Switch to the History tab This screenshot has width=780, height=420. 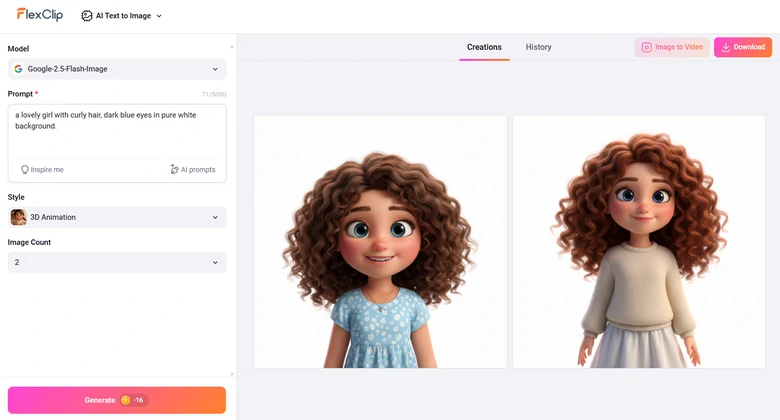click(x=538, y=47)
